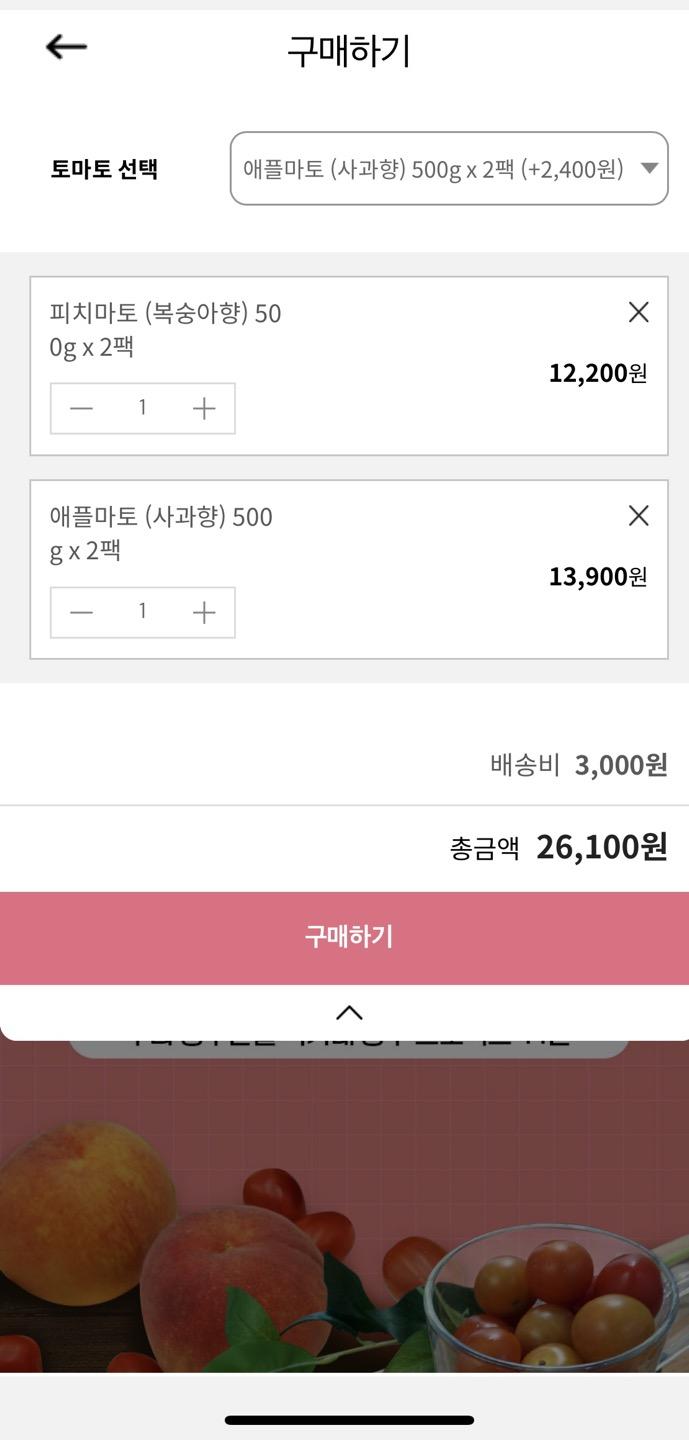Remove 피치마토 item with X icon
This screenshot has width=689, height=1440.
[x=638, y=313]
